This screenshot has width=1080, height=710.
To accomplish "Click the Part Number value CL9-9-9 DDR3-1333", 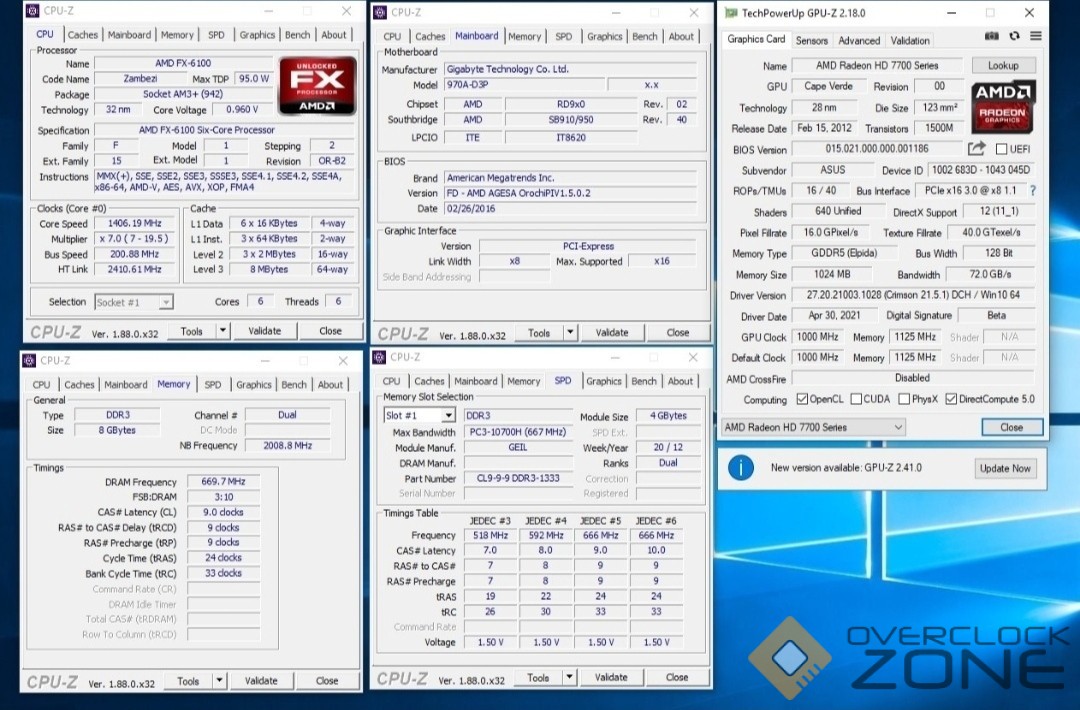I will click(518, 478).
